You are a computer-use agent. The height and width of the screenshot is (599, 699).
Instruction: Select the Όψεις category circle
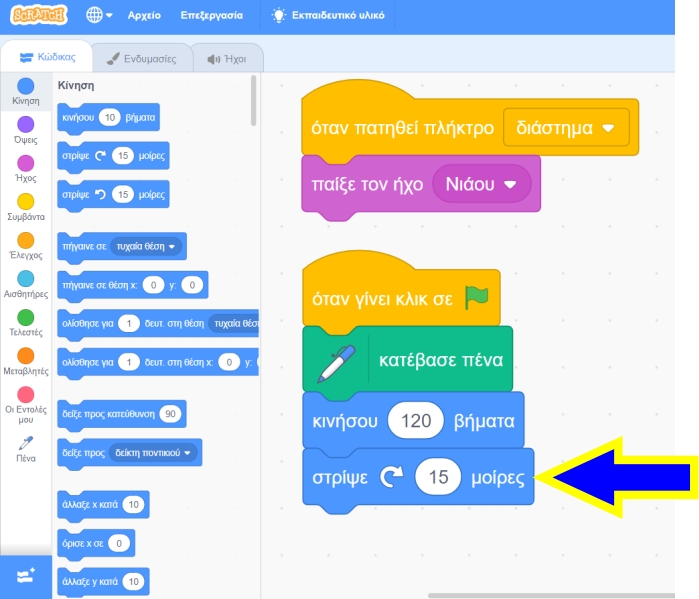click(25, 125)
